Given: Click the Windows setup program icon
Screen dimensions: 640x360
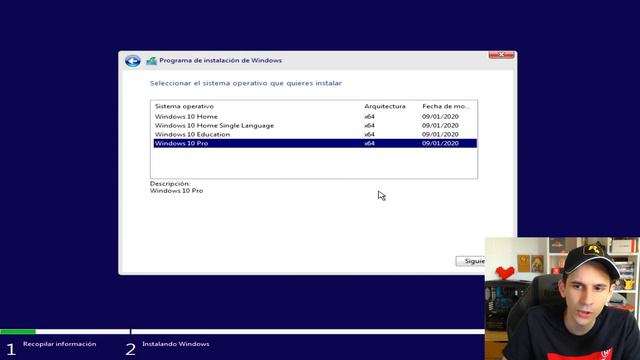Looking at the screenshot, I should (x=151, y=61).
